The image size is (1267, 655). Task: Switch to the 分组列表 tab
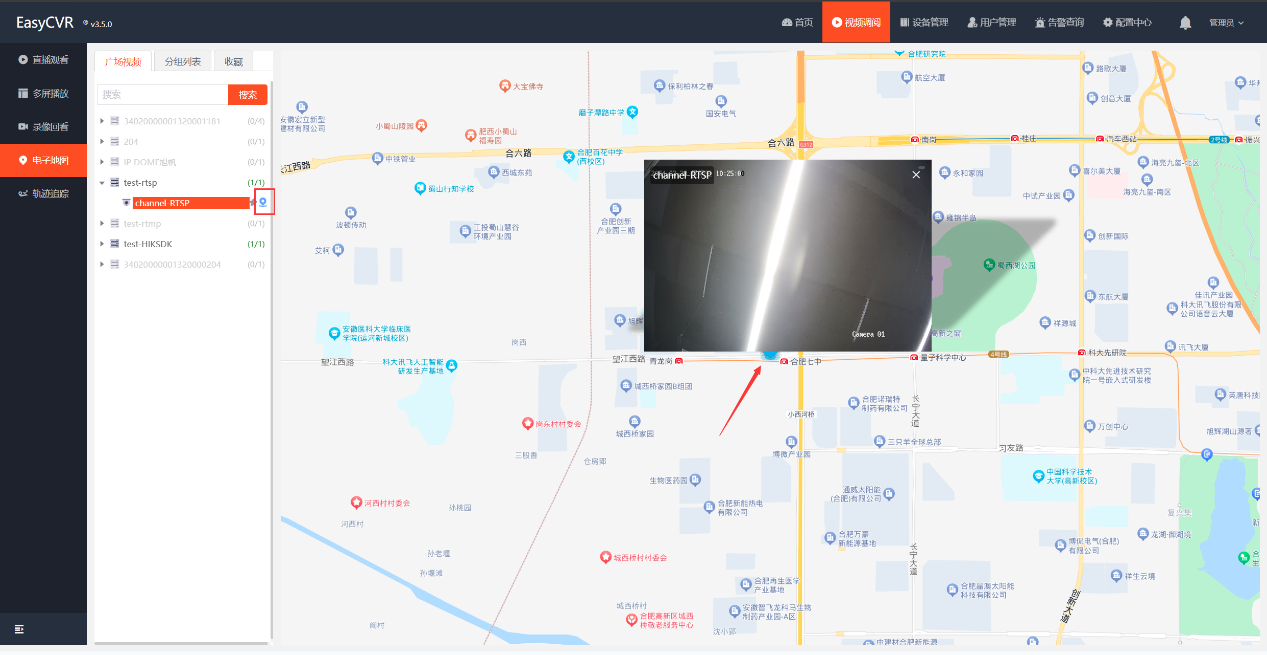click(x=182, y=62)
